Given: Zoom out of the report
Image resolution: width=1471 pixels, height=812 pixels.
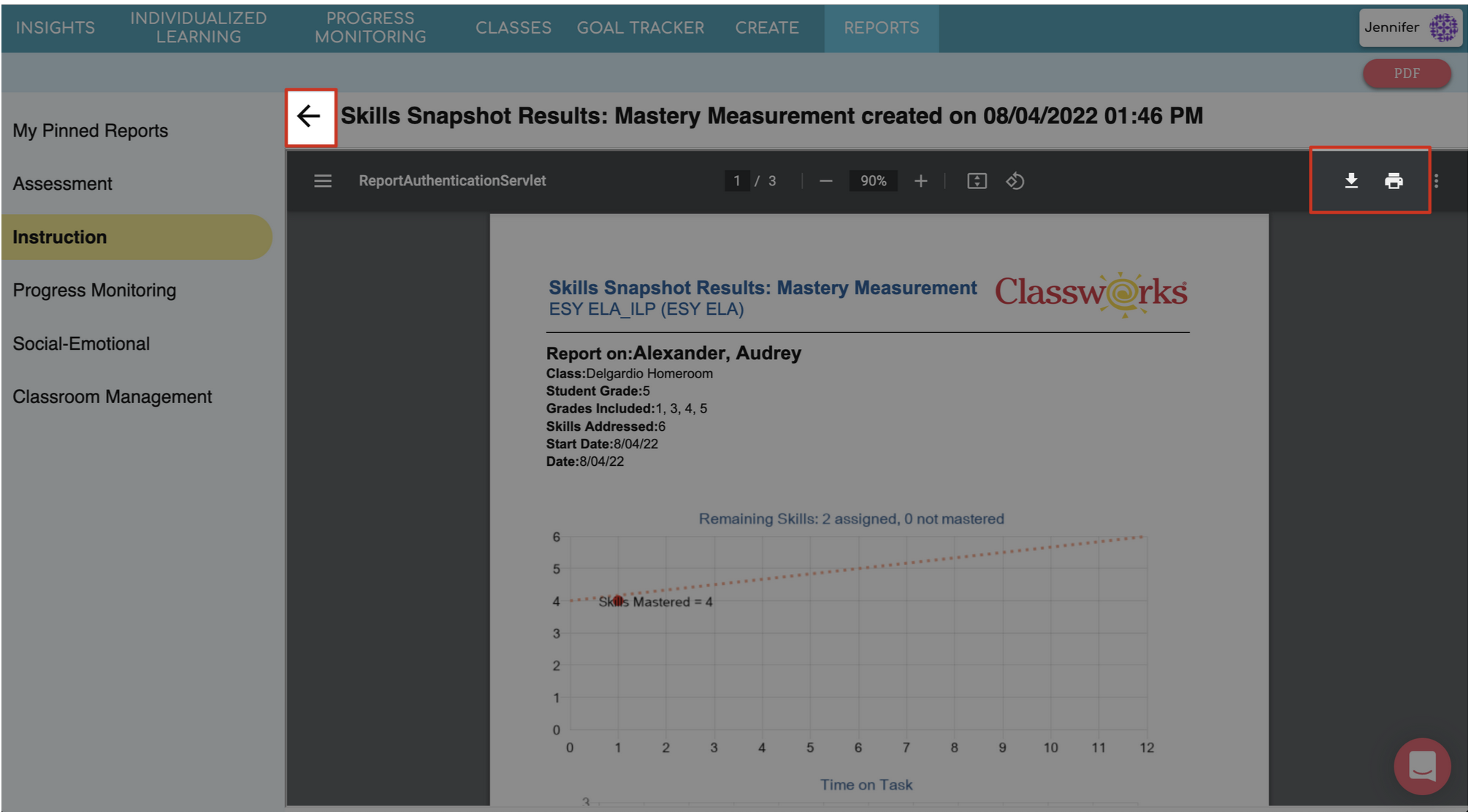Looking at the screenshot, I should (826, 180).
